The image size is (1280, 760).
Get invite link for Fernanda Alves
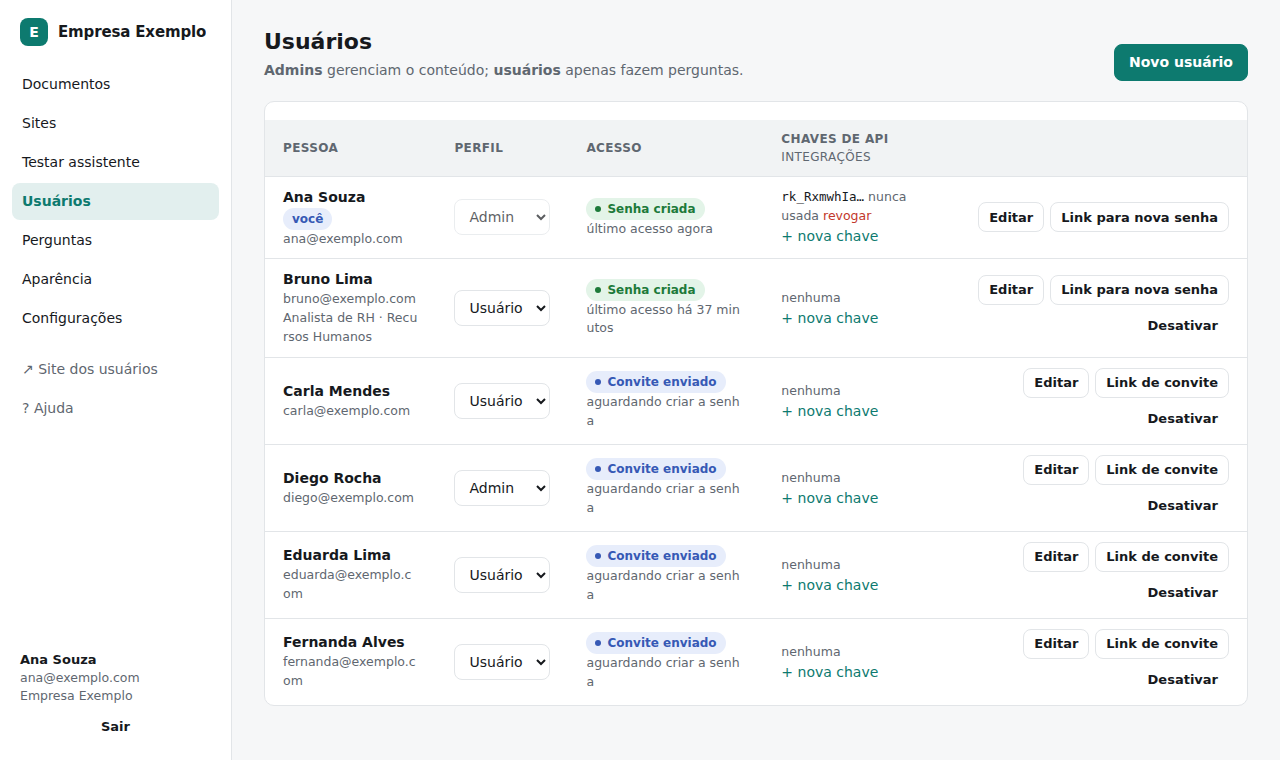click(1162, 644)
